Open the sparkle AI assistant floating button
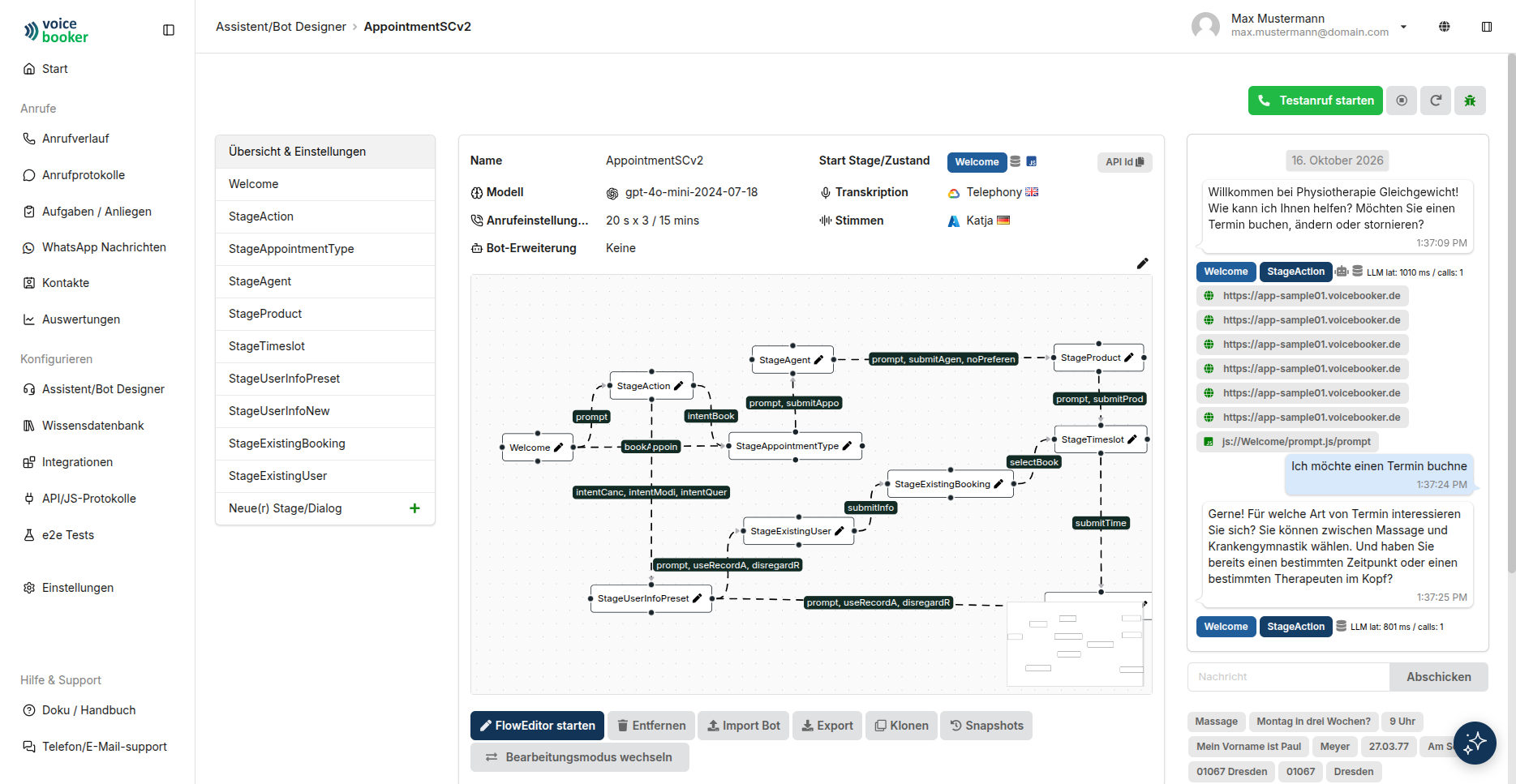The height and width of the screenshot is (784, 1516). point(1475,743)
